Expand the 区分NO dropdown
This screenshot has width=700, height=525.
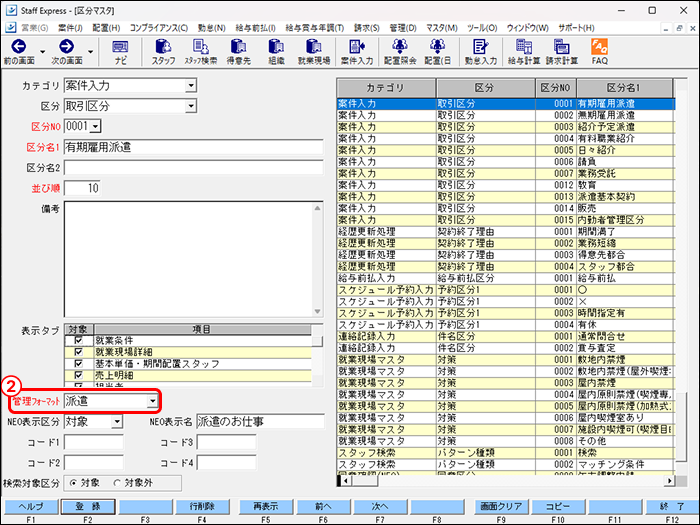click(96, 127)
